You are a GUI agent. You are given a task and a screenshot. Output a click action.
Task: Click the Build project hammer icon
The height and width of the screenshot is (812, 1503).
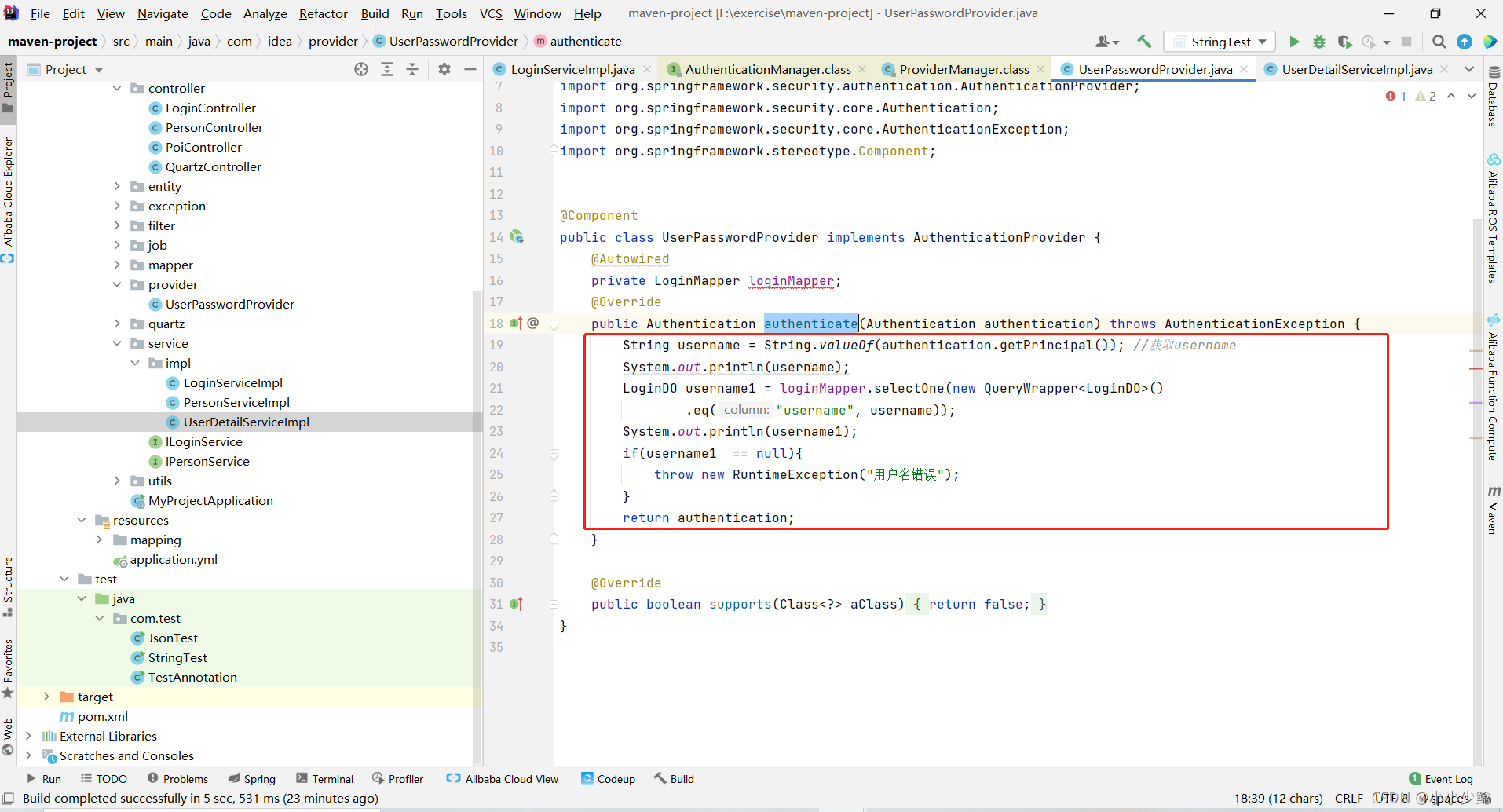pos(1145,42)
